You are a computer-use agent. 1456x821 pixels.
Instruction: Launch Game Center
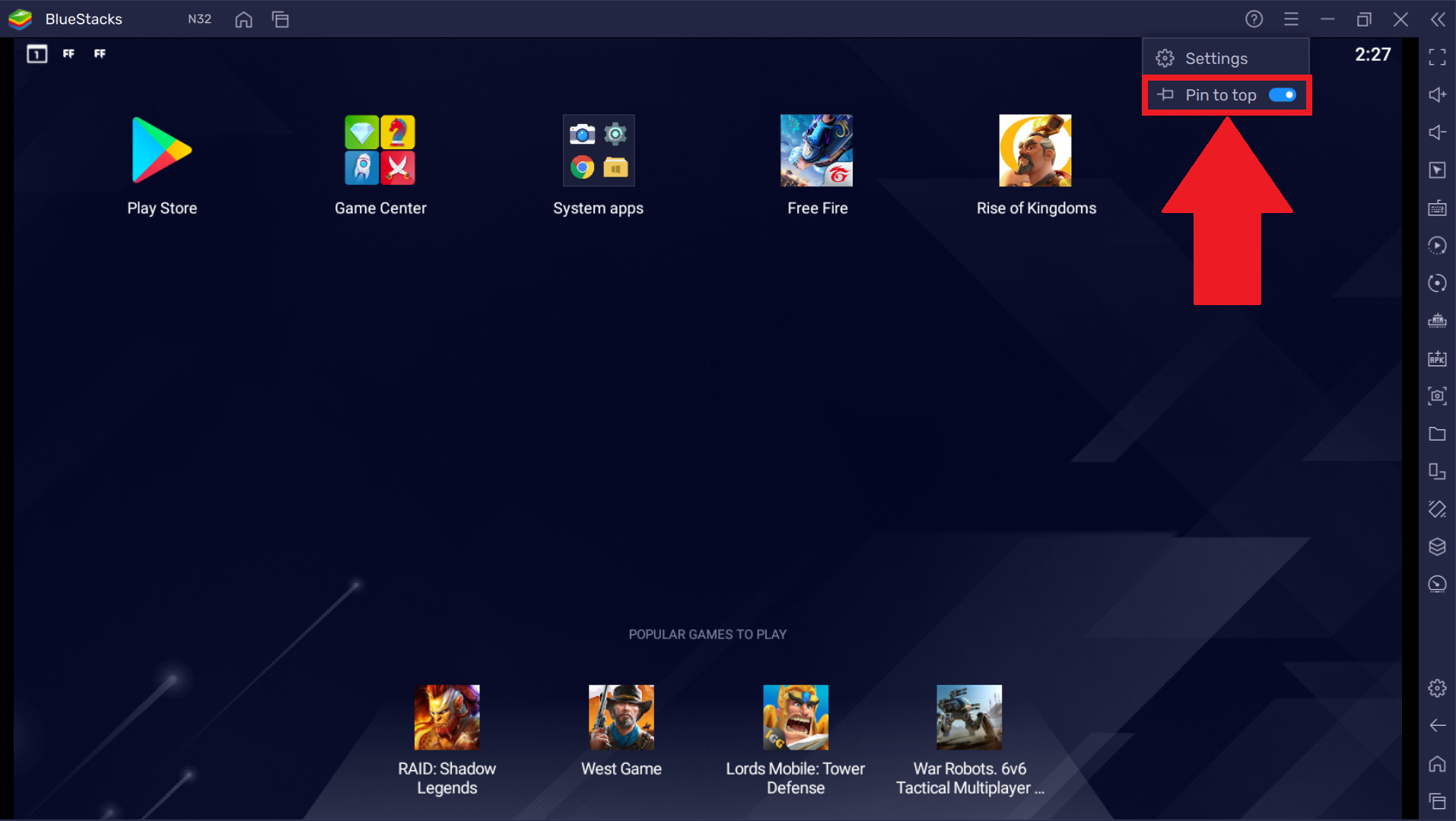(x=380, y=151)
